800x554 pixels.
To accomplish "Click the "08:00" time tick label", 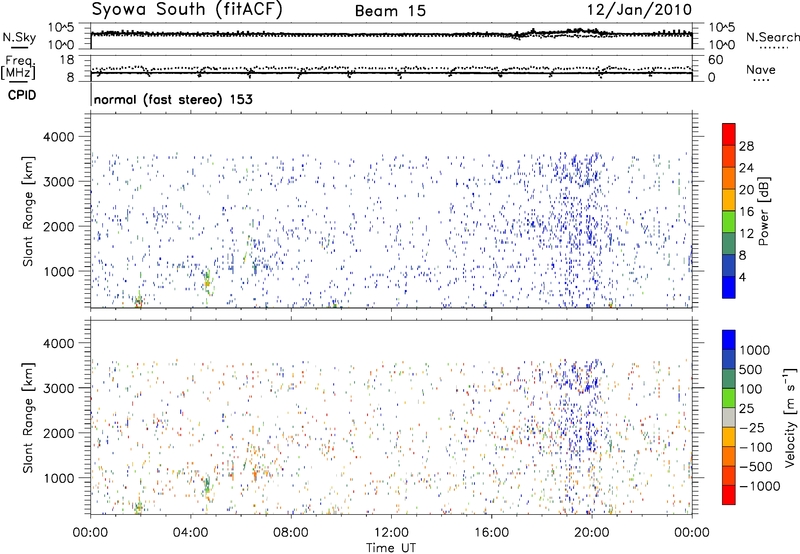I will (x=291, y=533).
